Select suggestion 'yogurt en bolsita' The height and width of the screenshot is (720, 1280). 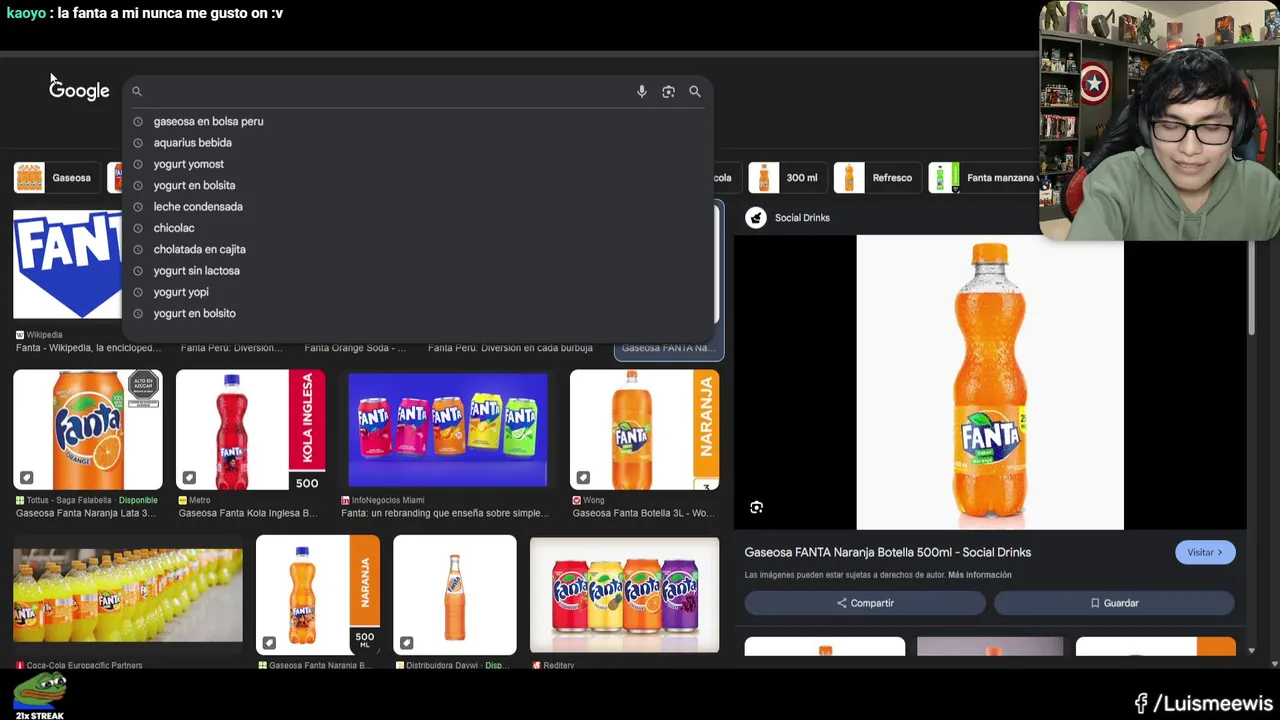point(194,185)
